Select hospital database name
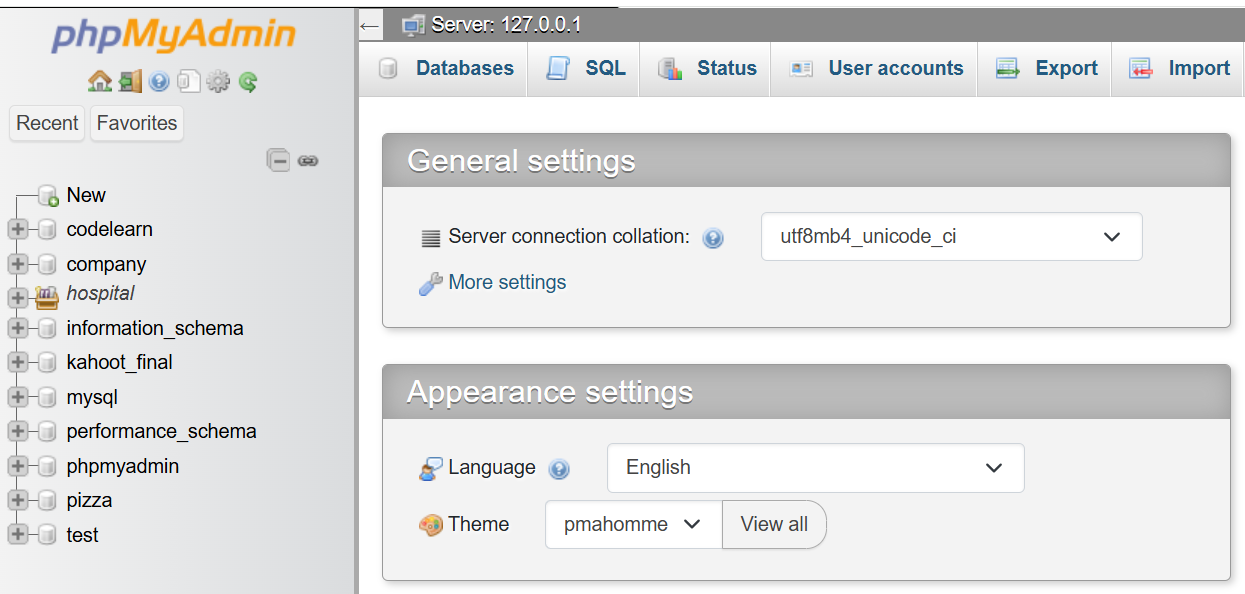This screenshot has width=1245, height=594. pos(101,294)
